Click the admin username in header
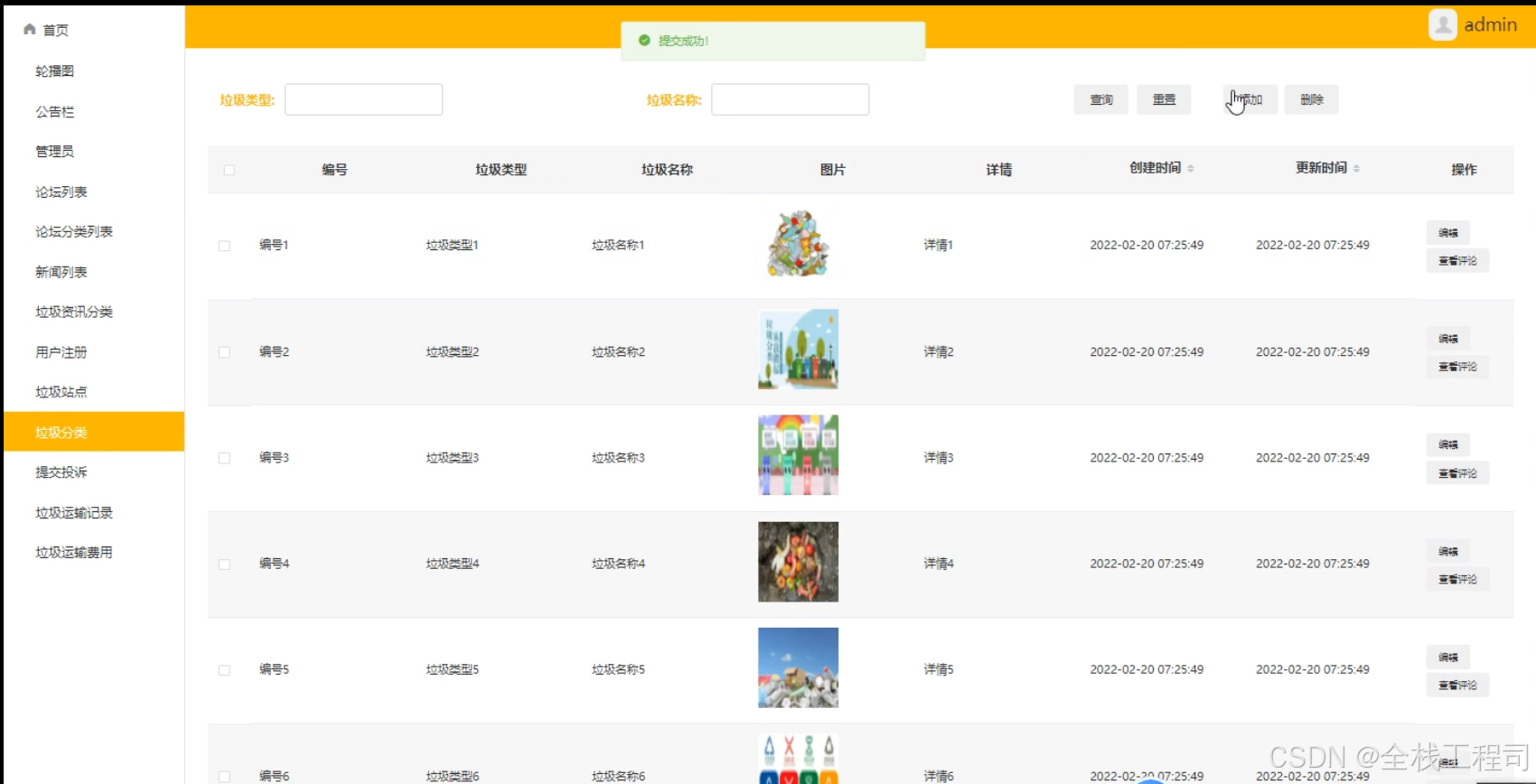1536x784 pixels. click(x=1490, y=24)
